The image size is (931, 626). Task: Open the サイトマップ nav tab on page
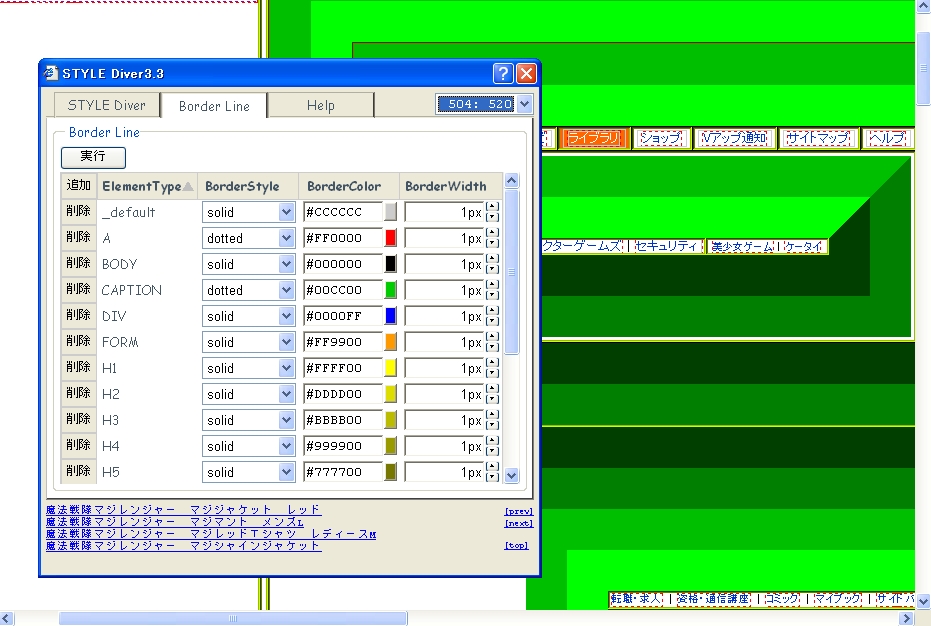coord(818,138)
